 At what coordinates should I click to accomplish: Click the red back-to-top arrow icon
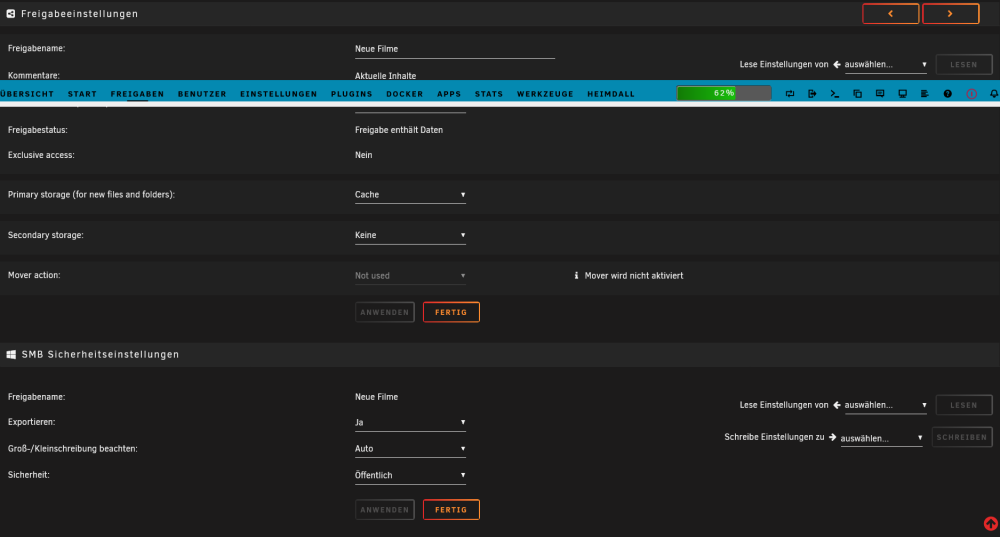coord(990,524)
